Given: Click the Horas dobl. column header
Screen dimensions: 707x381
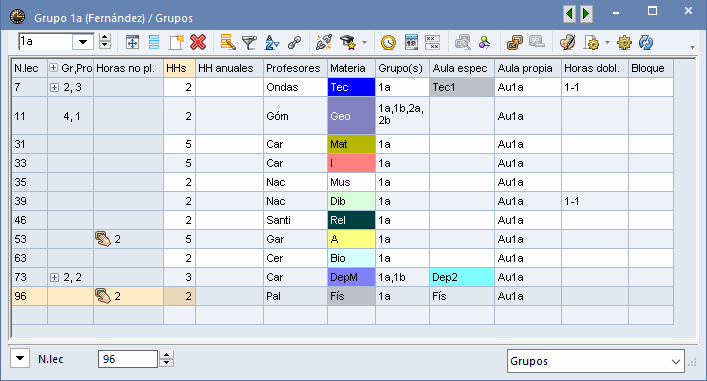Looking at the screenshot, I should (x=595, y=68).
